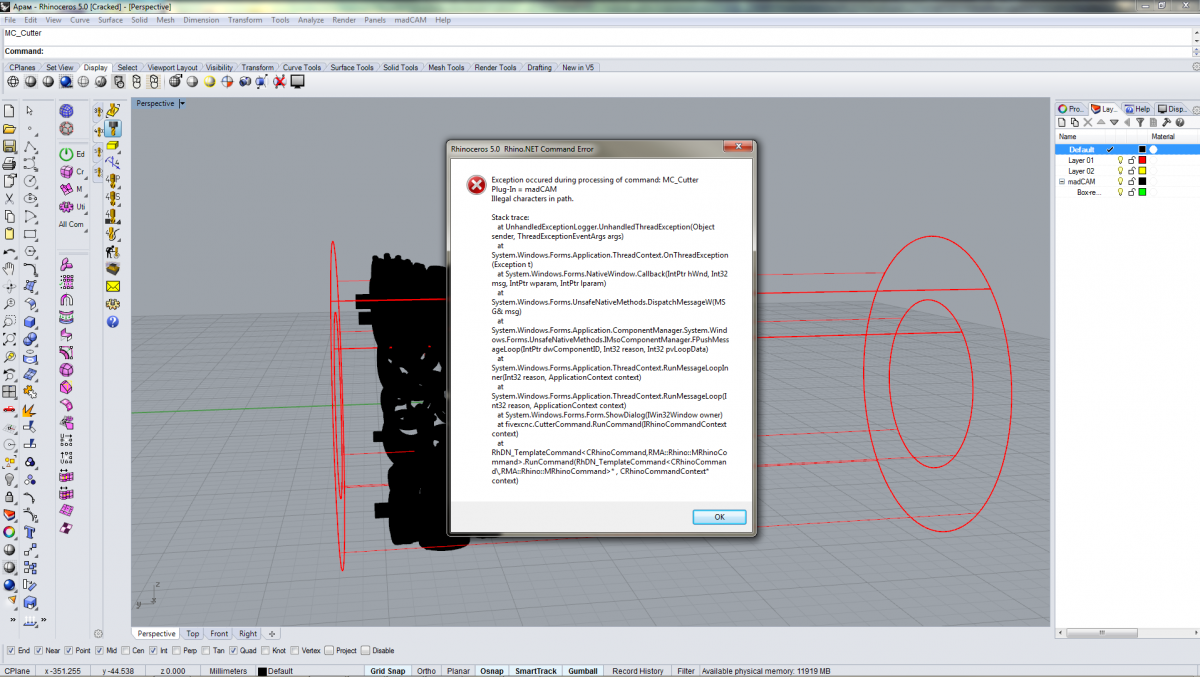
Task: Click the madCAM cutter tool icon
Action: 113,127
